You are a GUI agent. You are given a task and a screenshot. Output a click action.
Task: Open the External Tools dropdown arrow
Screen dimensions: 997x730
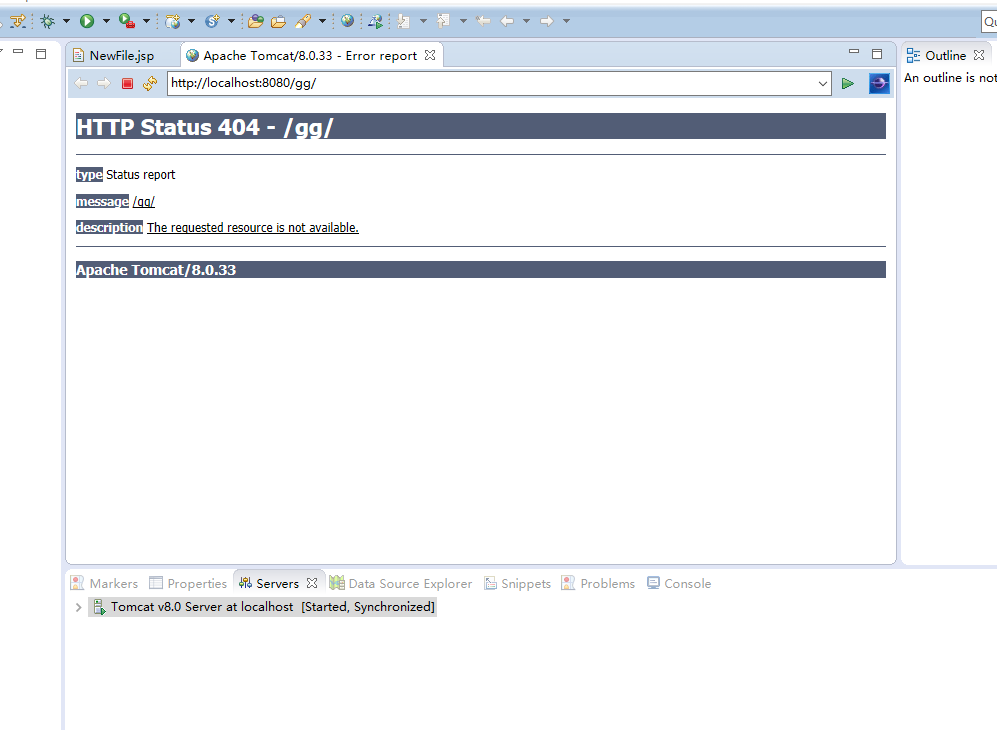tap(146, 21)
